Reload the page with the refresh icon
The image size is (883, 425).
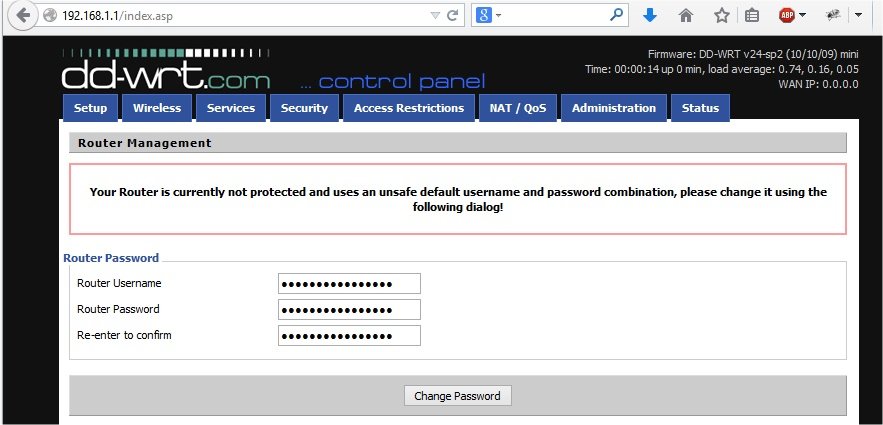pyautogui.click(x=453, y=16)
